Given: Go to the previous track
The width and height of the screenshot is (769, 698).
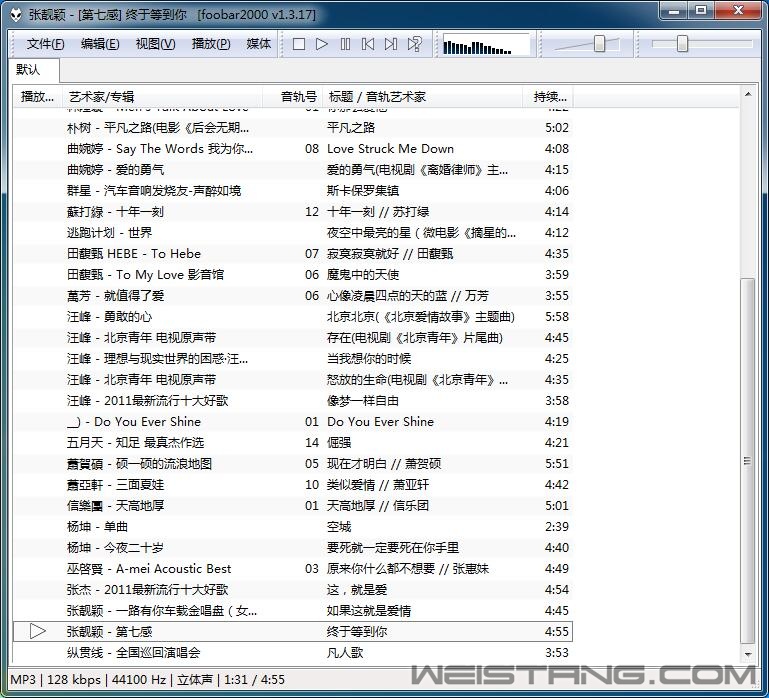Looking at the screenshot, I should (368, 44).
